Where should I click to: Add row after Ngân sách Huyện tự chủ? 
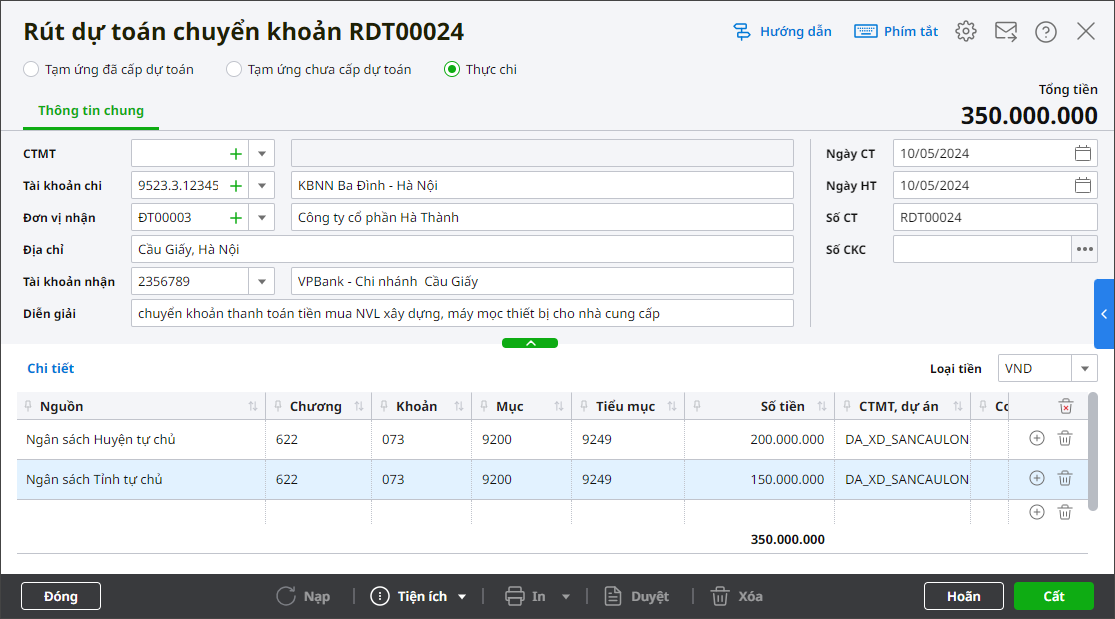1037,438
